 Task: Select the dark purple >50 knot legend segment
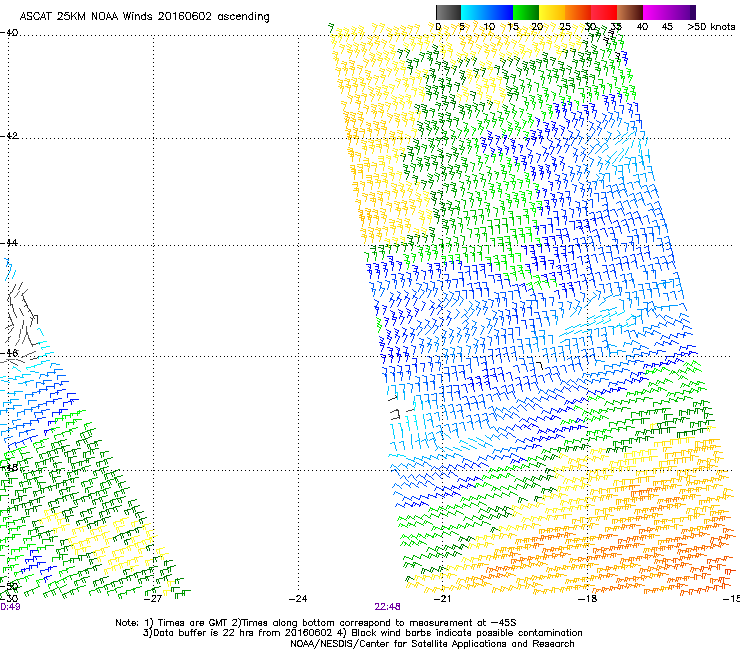(693, 12)
